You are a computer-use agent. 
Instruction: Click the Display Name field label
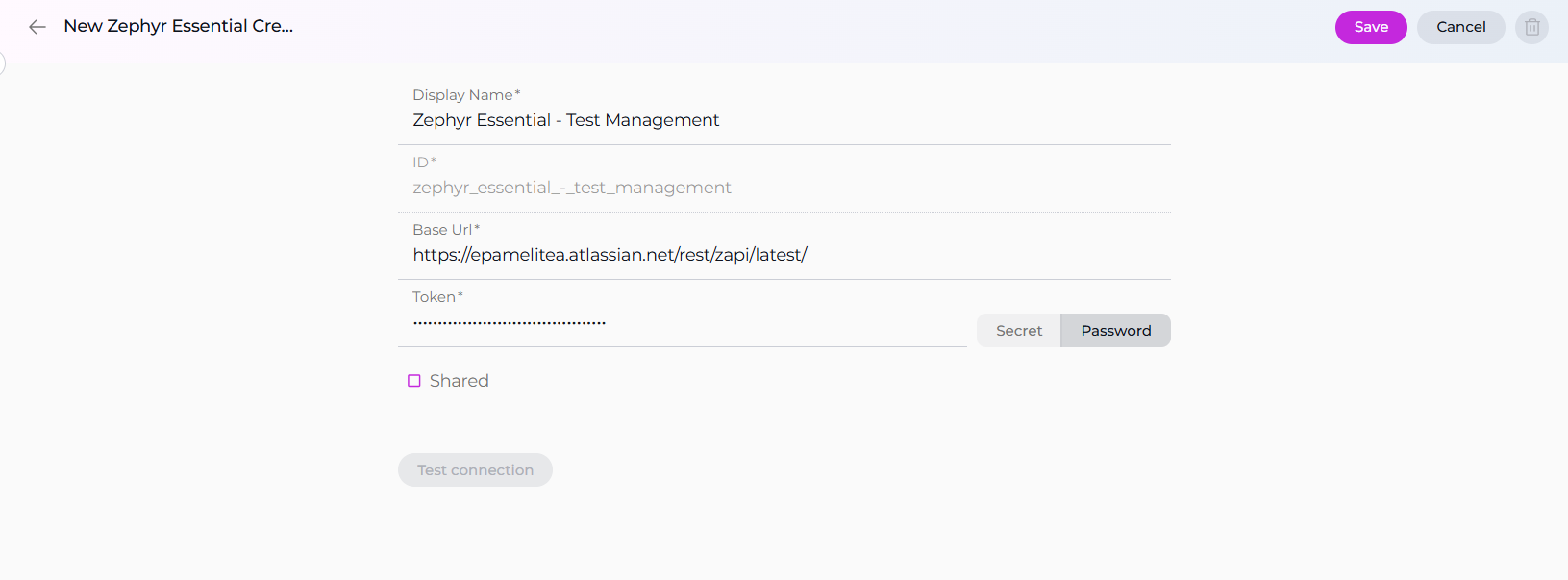[x=462, y=95]
